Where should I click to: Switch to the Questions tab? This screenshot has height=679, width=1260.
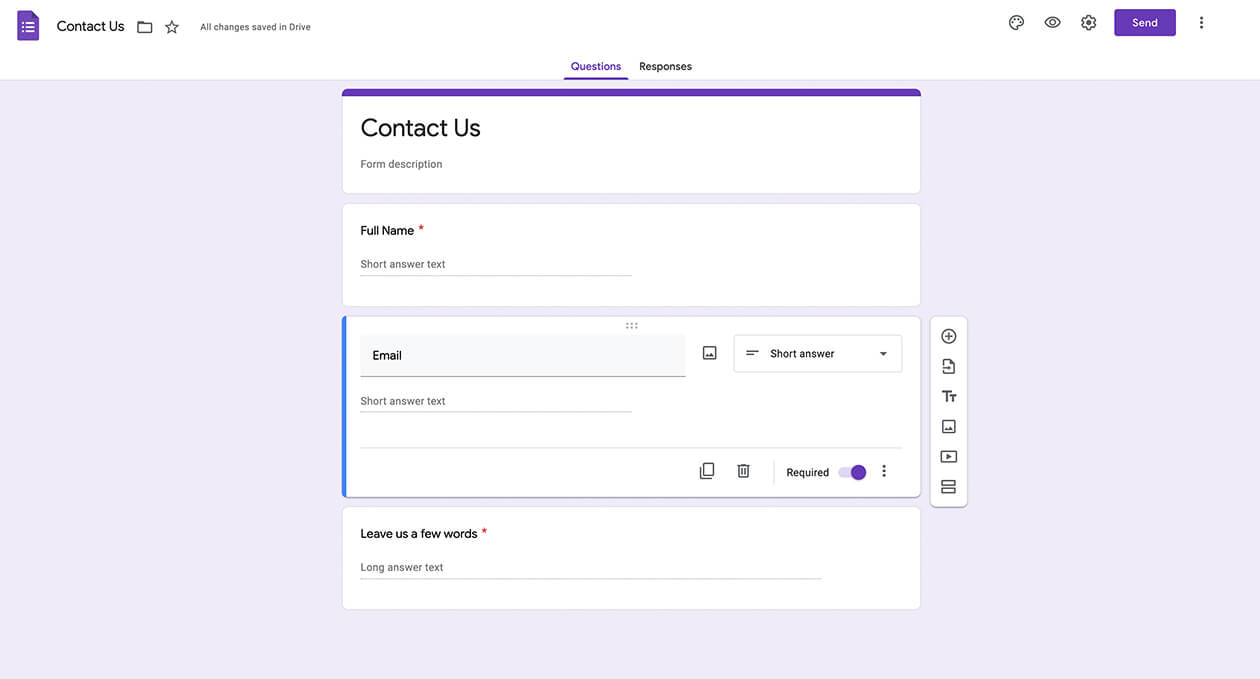pos(596,67)
